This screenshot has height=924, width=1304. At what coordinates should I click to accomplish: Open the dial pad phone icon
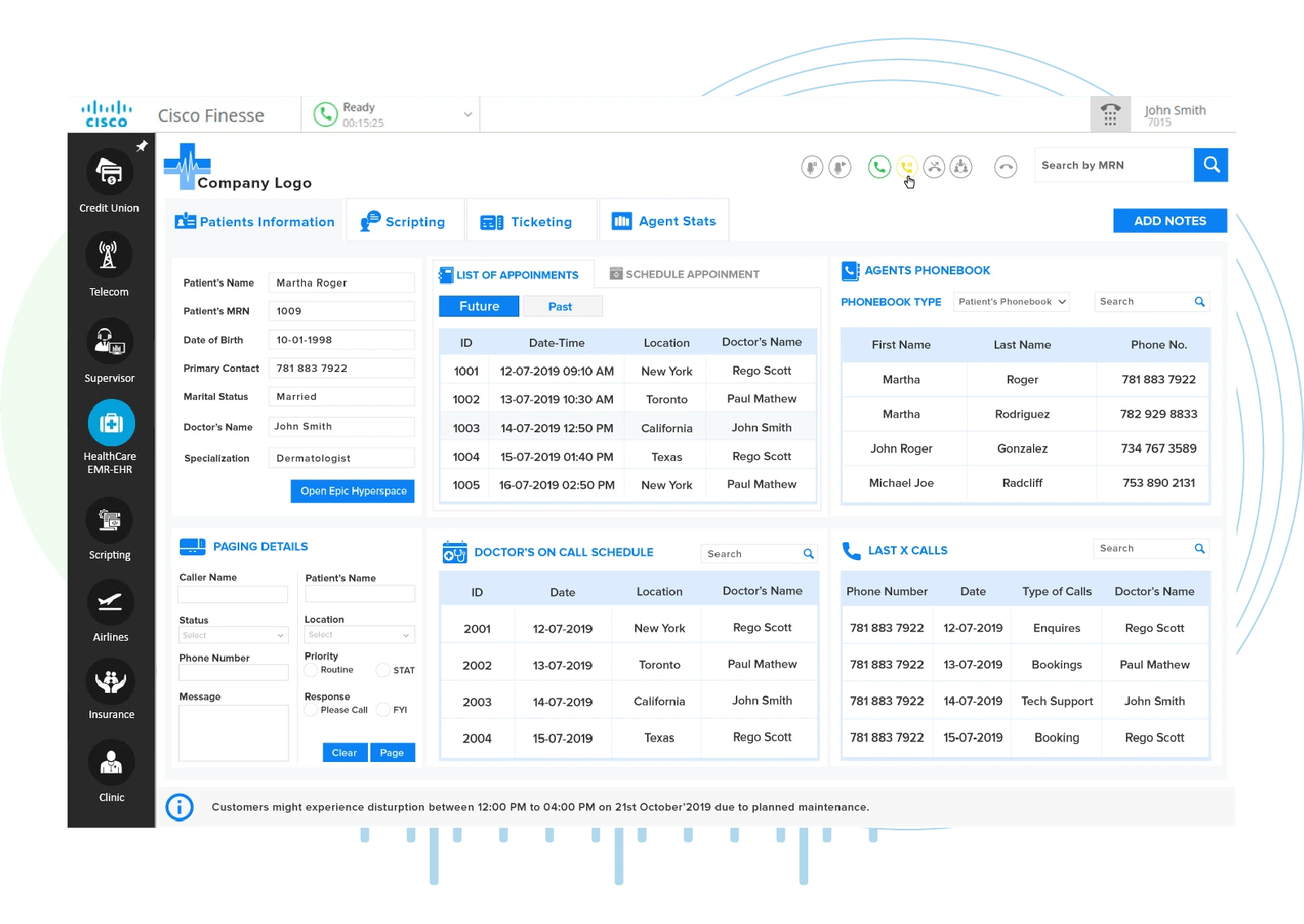(x=1110, y=114)
